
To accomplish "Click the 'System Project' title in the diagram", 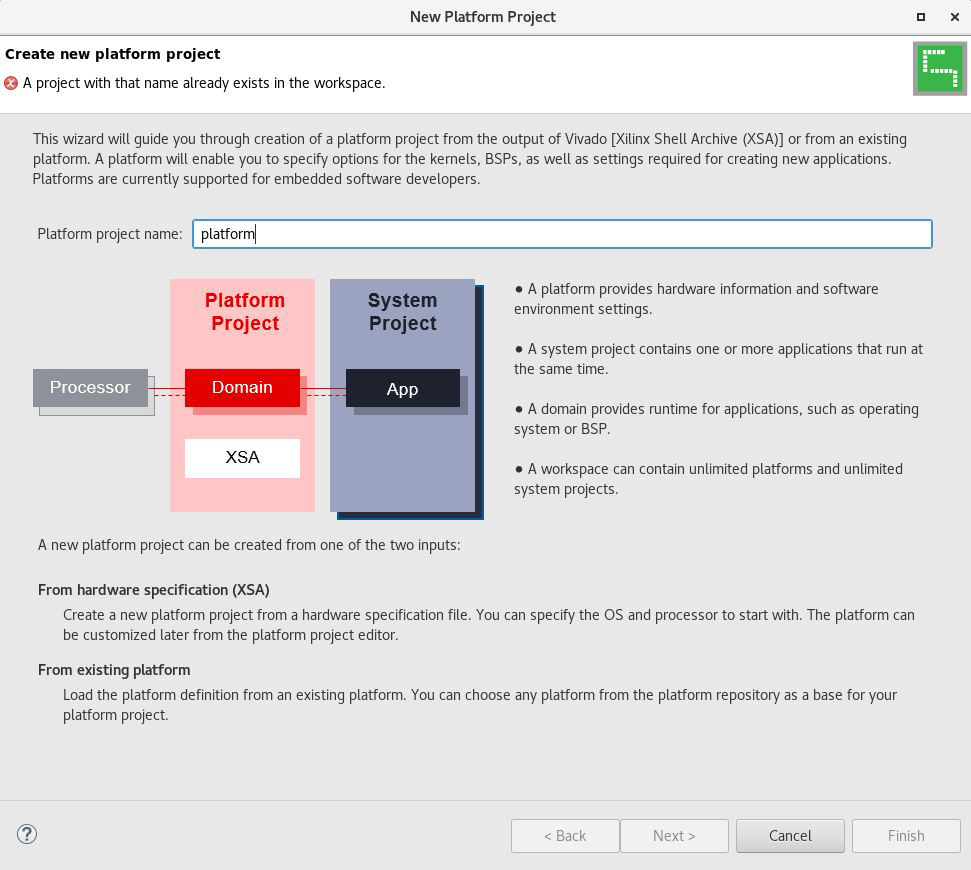I will click(x=403, y=311).
